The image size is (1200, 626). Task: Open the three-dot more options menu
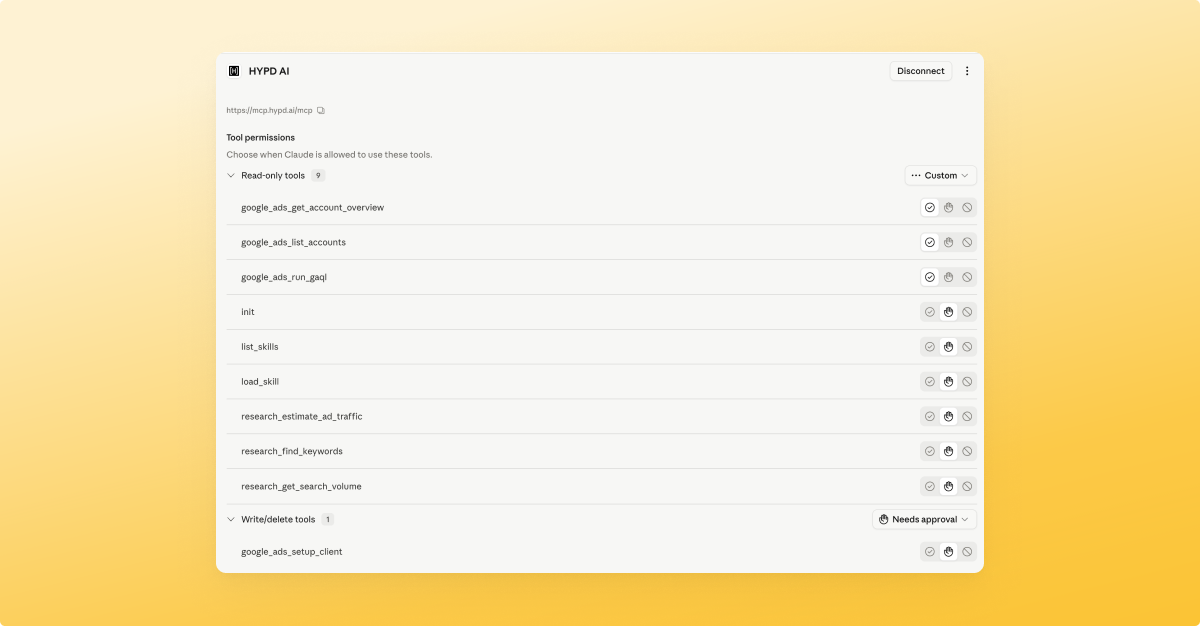tap(967, 71)
